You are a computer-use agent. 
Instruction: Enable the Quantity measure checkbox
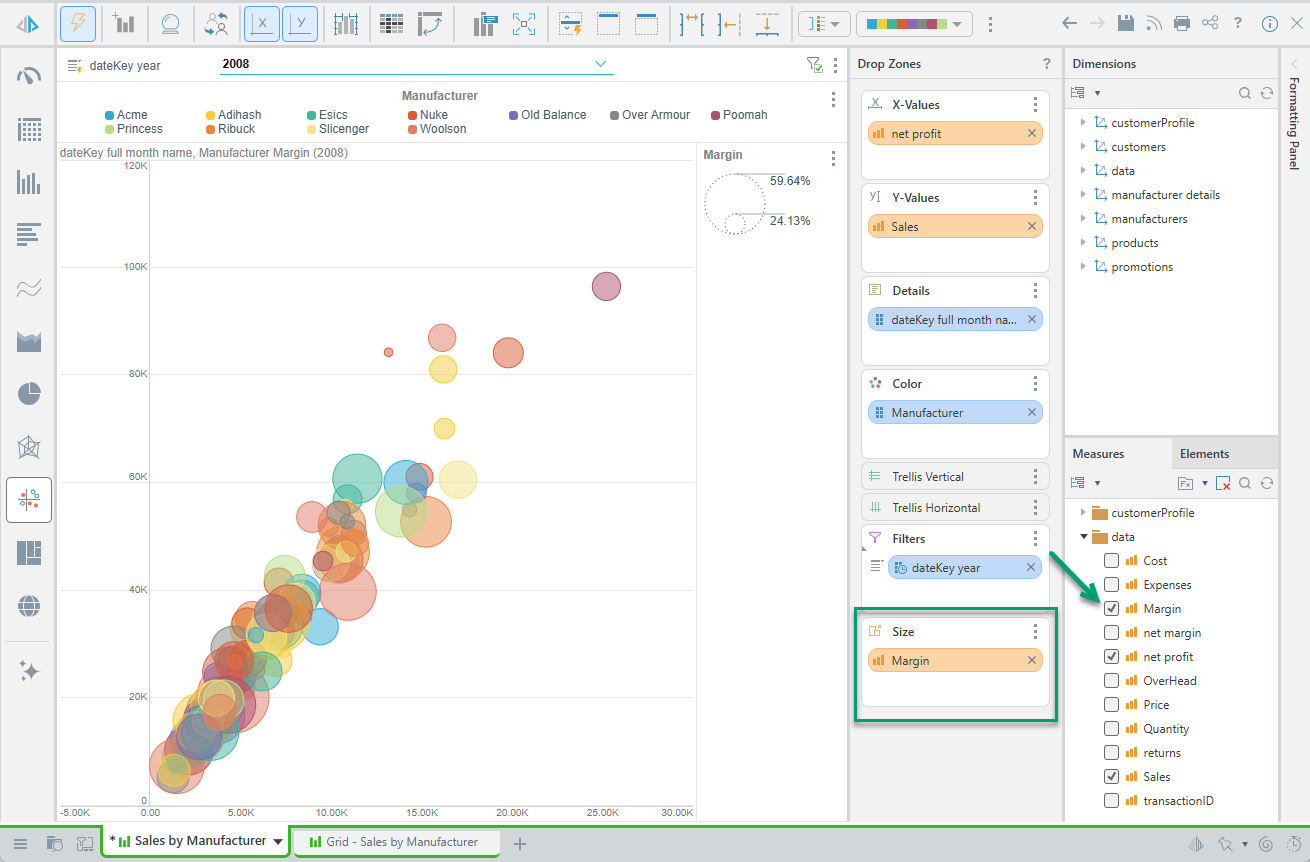[1112, 728]
